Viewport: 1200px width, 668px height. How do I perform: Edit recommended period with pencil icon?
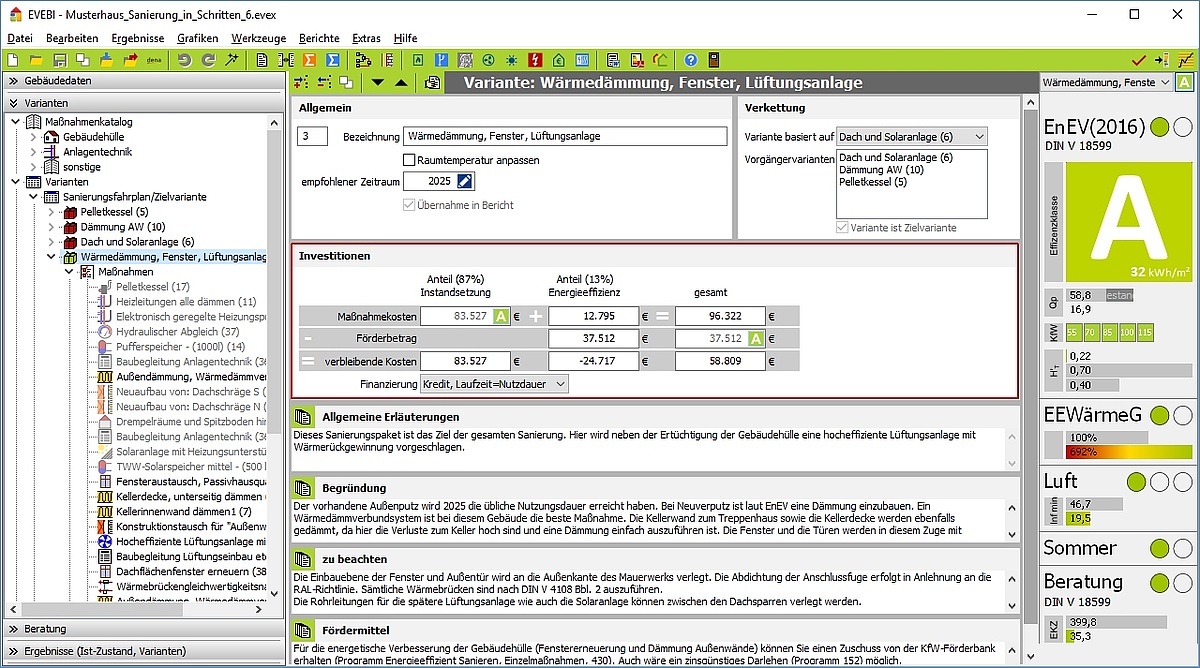tap(465, 181)
